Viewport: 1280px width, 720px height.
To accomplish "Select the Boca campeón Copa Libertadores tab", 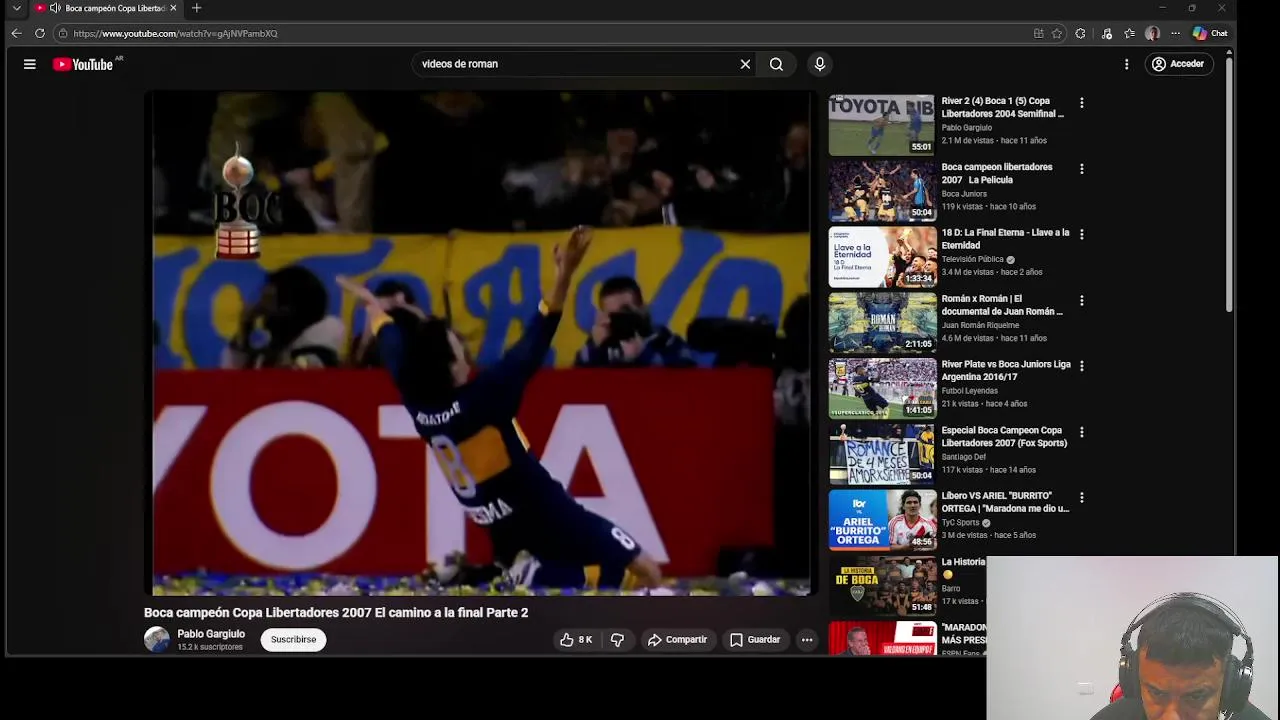I will click(107, 8).
